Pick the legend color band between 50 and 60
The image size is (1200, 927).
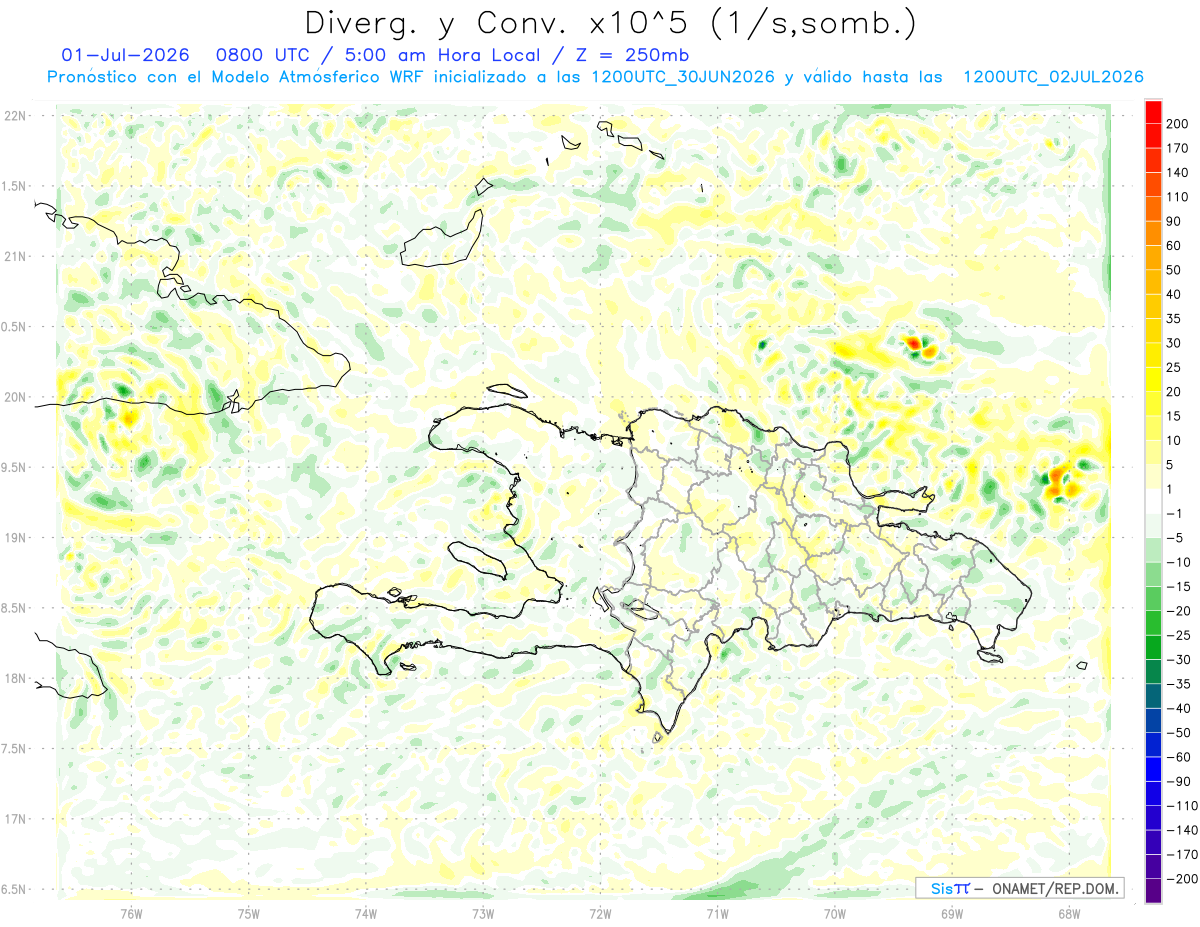(x=1153, y=258)
